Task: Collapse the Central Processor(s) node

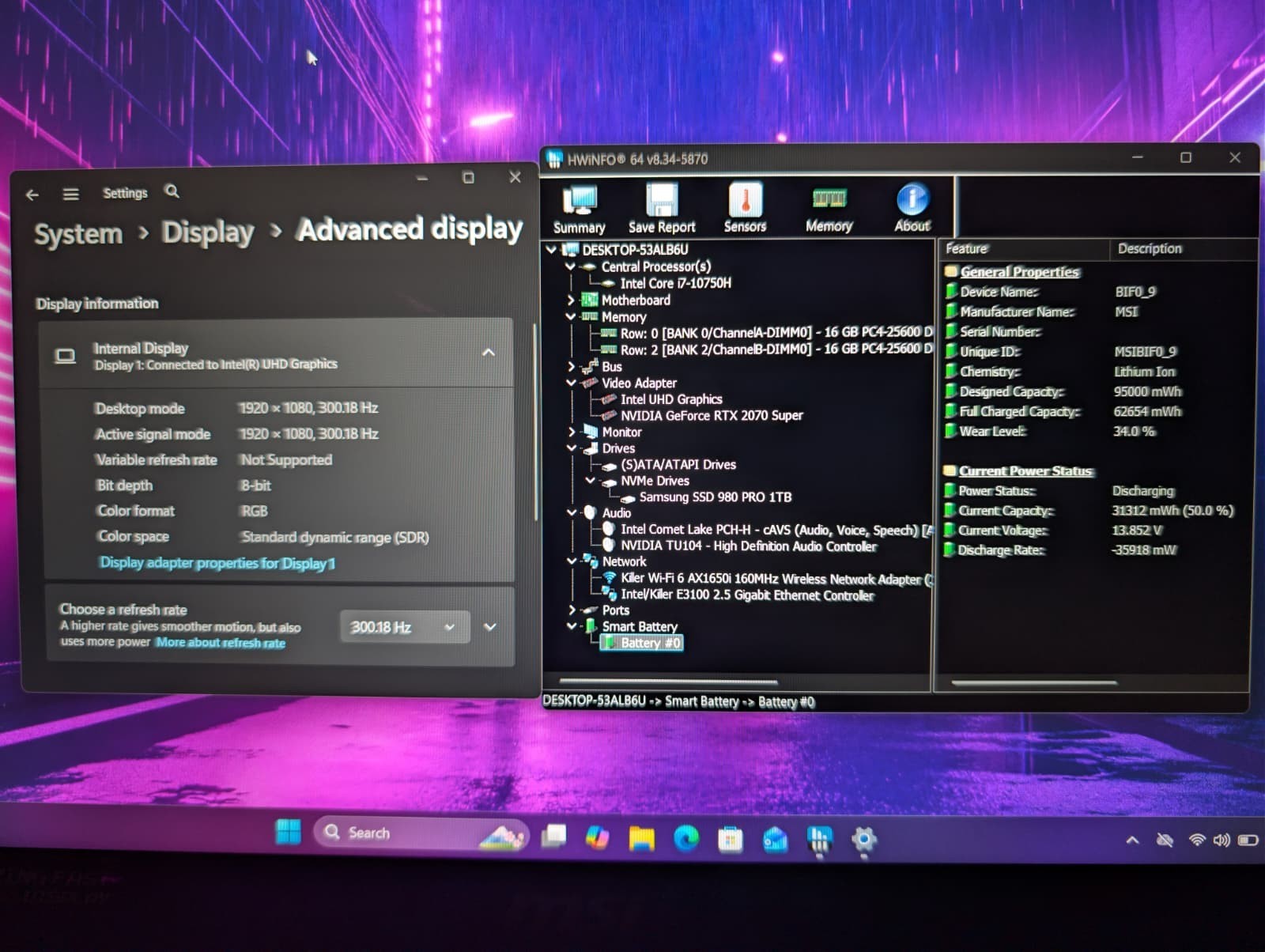Action: pos(570,266)
